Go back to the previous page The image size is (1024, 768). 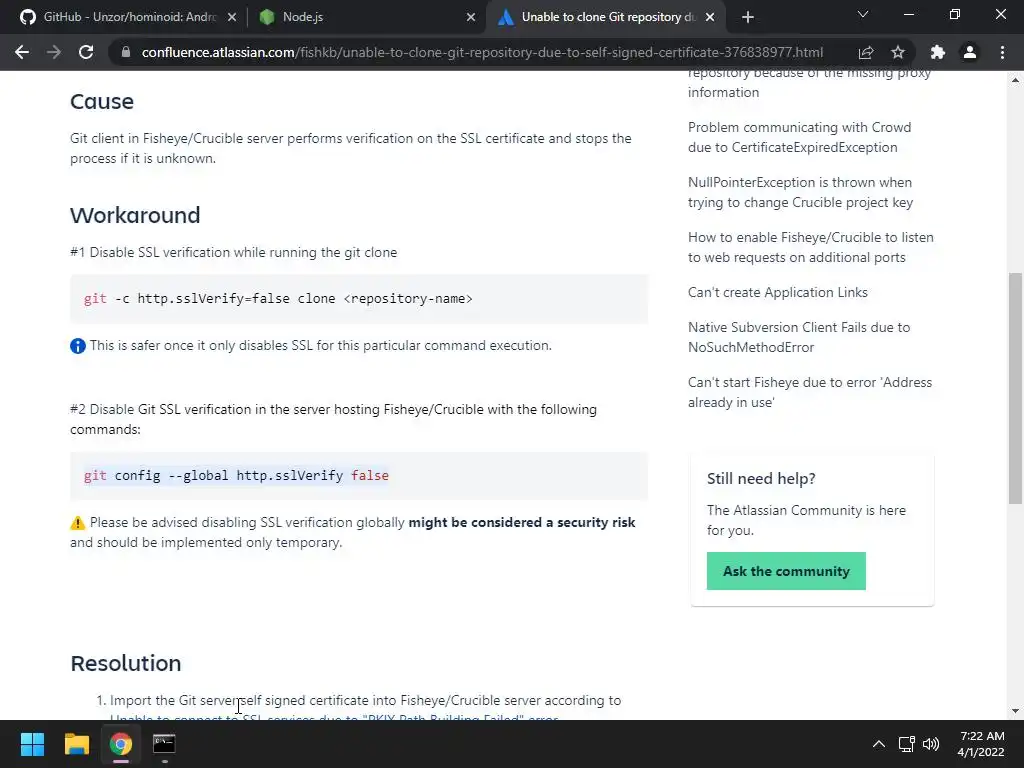(x=22, y=52)
